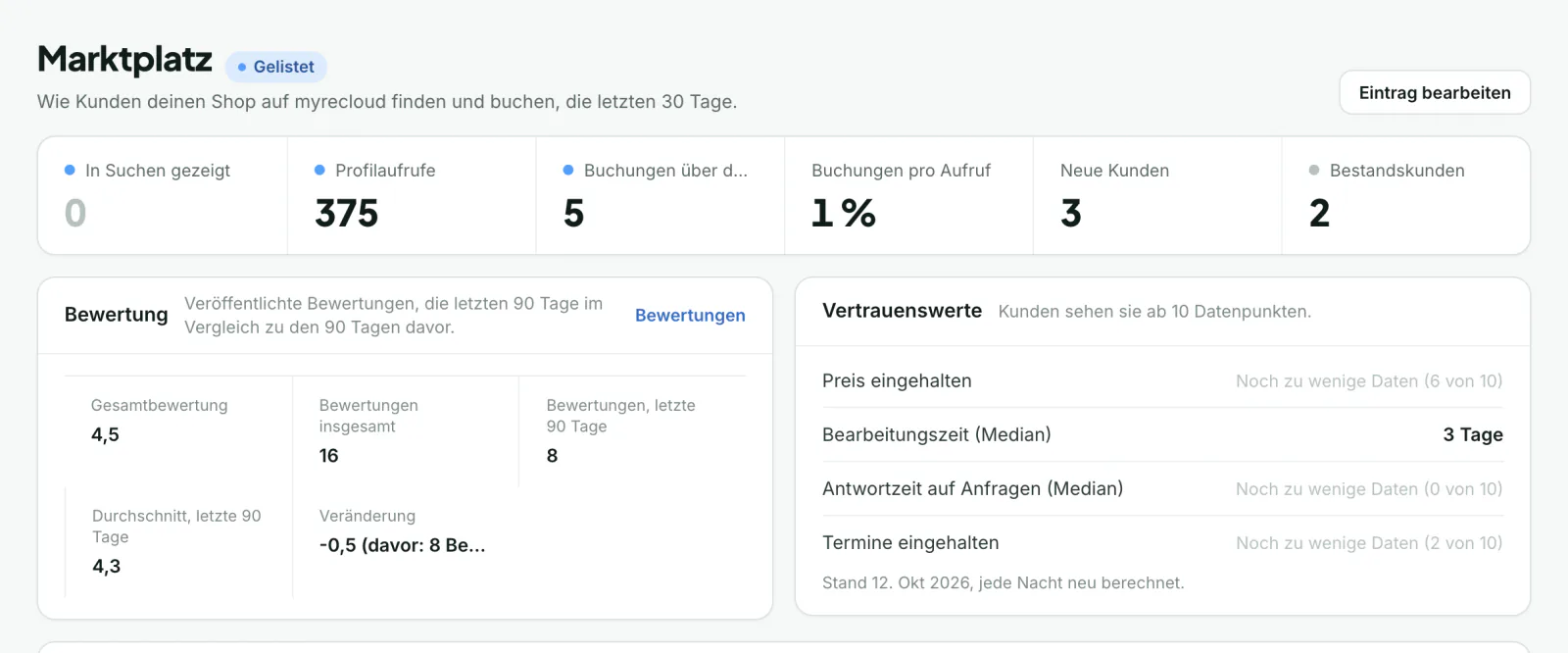
Task: Select the Bestandskunden metric card
Action: [x=1405, y=195]
